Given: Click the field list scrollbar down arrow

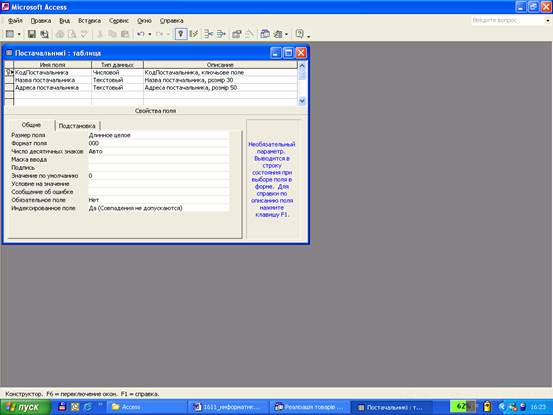Looking at the screenshot, I should click(x=302, y=101).
